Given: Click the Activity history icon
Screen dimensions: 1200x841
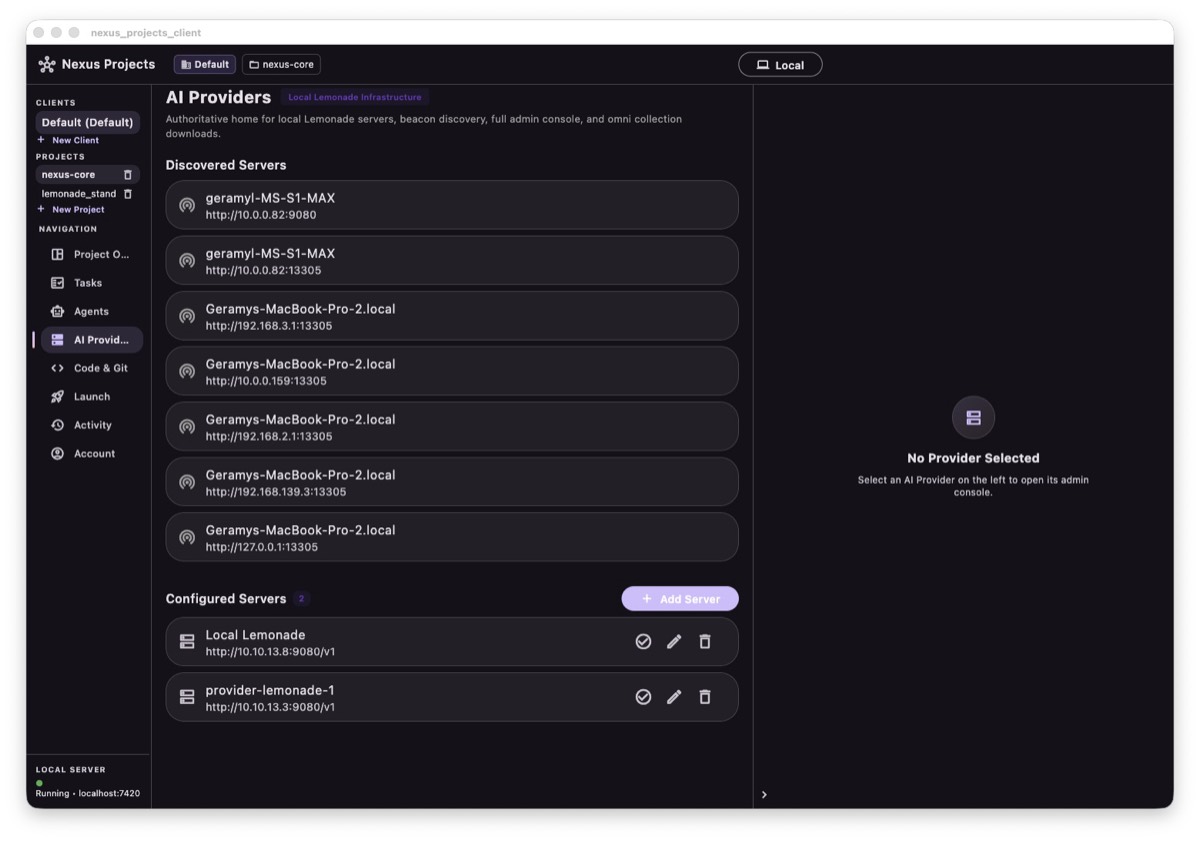Looking at the screenshot, I should [57, 425].
